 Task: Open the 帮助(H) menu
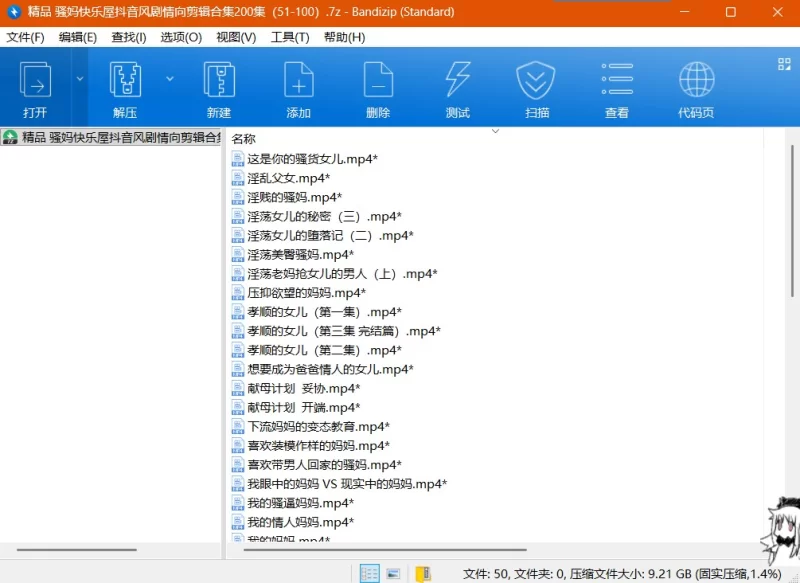coord(344,37)
